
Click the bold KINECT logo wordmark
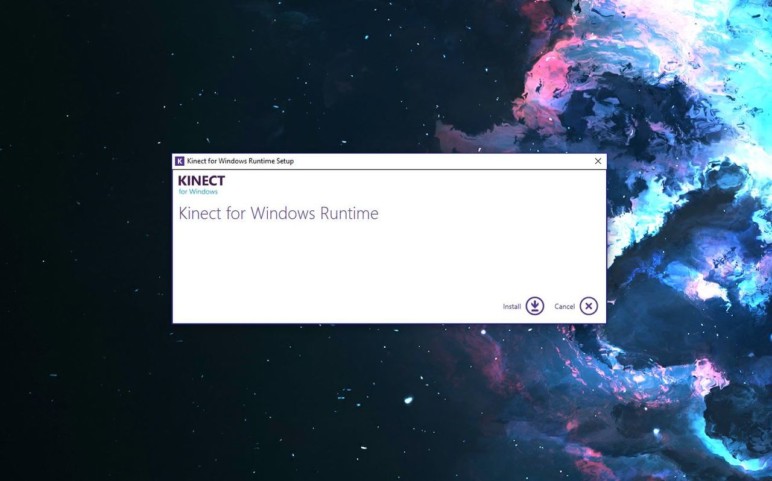(201, 181)
